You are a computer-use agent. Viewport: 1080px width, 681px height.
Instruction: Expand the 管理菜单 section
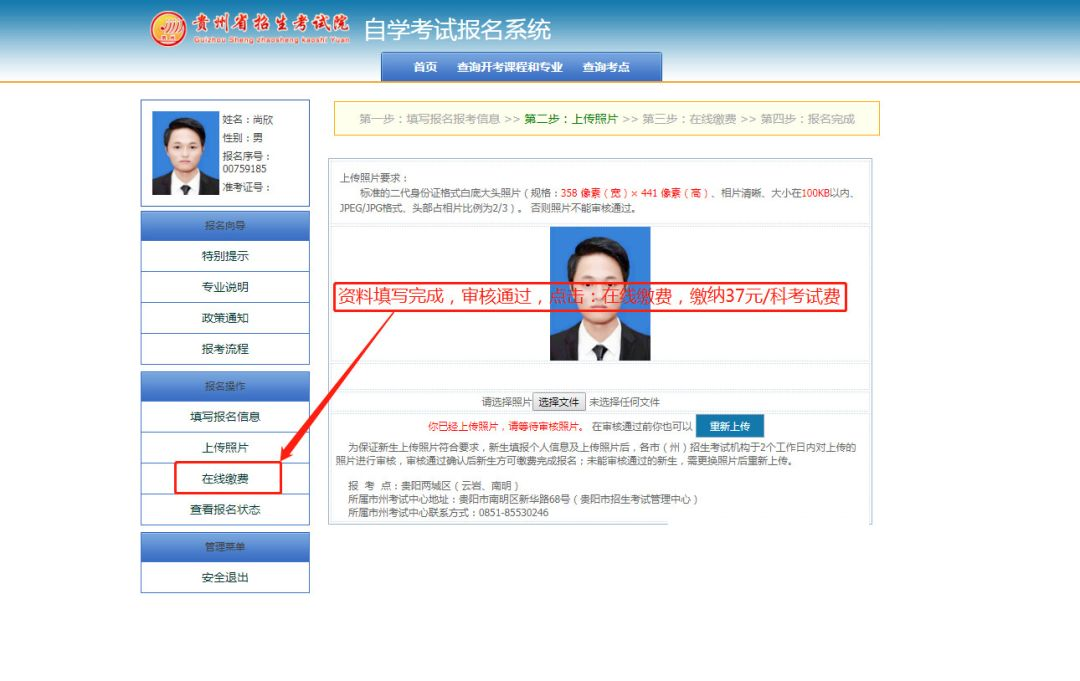coord(224,546)
